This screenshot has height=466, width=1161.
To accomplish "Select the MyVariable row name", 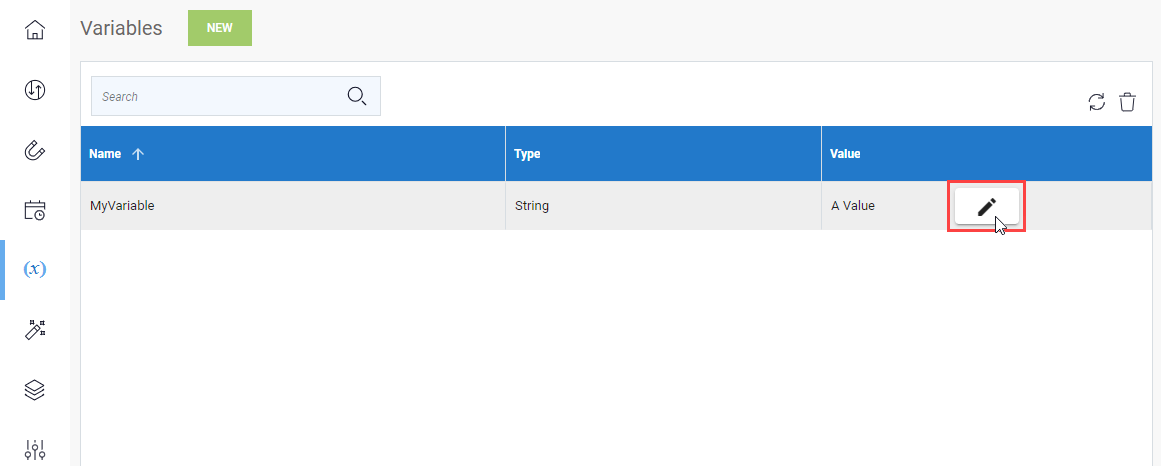I will coord(122,206).
